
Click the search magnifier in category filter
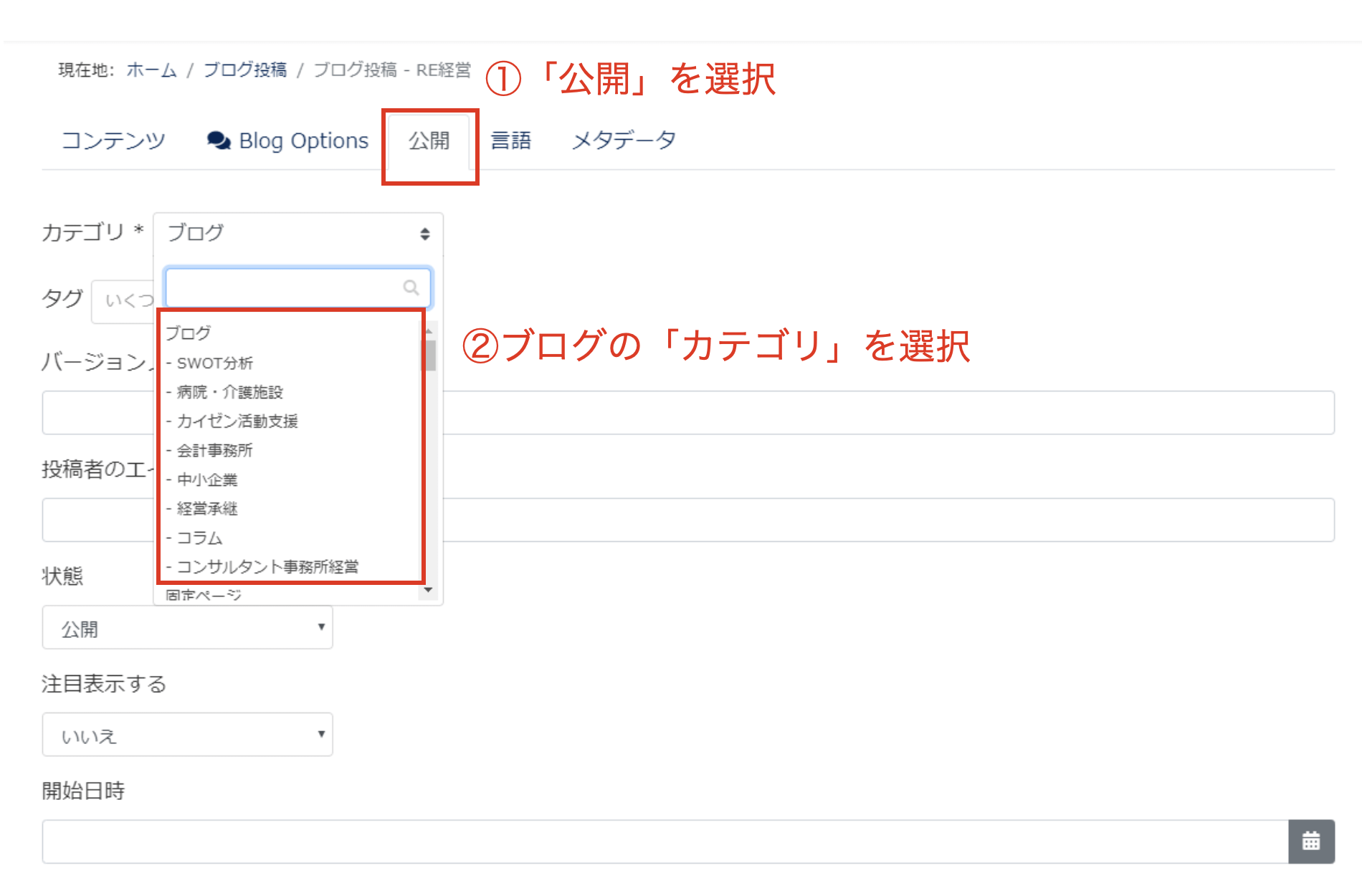tap(411, 287)
